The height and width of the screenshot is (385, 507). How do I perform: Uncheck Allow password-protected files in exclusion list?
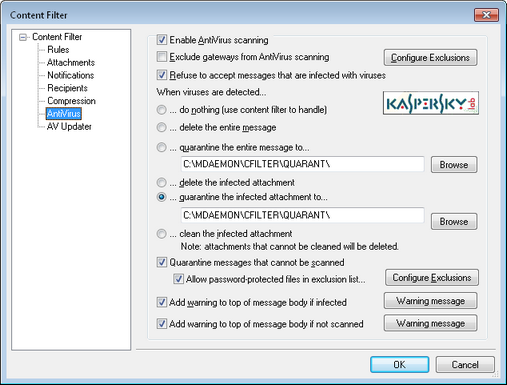pyautogui.click(x=178, y=279)
